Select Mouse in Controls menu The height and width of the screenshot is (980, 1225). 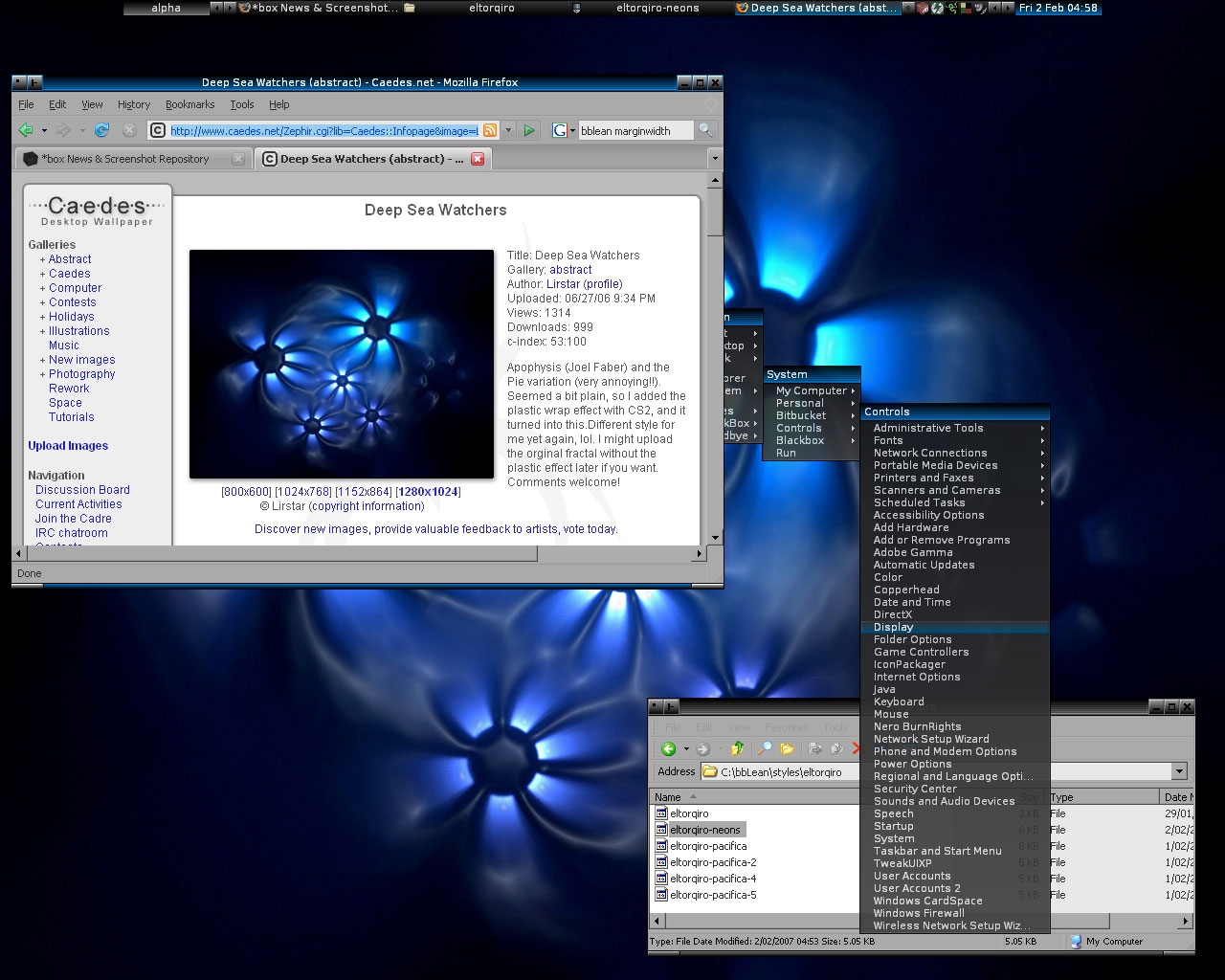point(954,714)
